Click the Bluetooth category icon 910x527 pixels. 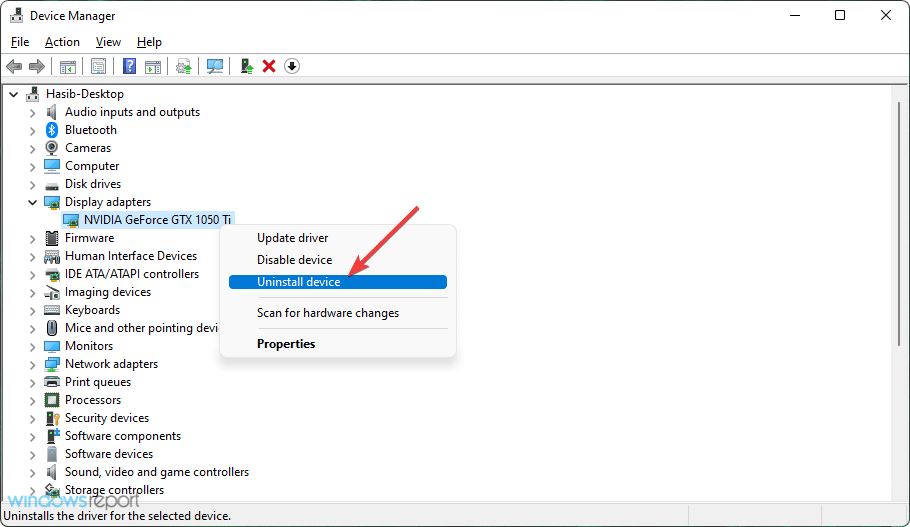click(52, 130)
